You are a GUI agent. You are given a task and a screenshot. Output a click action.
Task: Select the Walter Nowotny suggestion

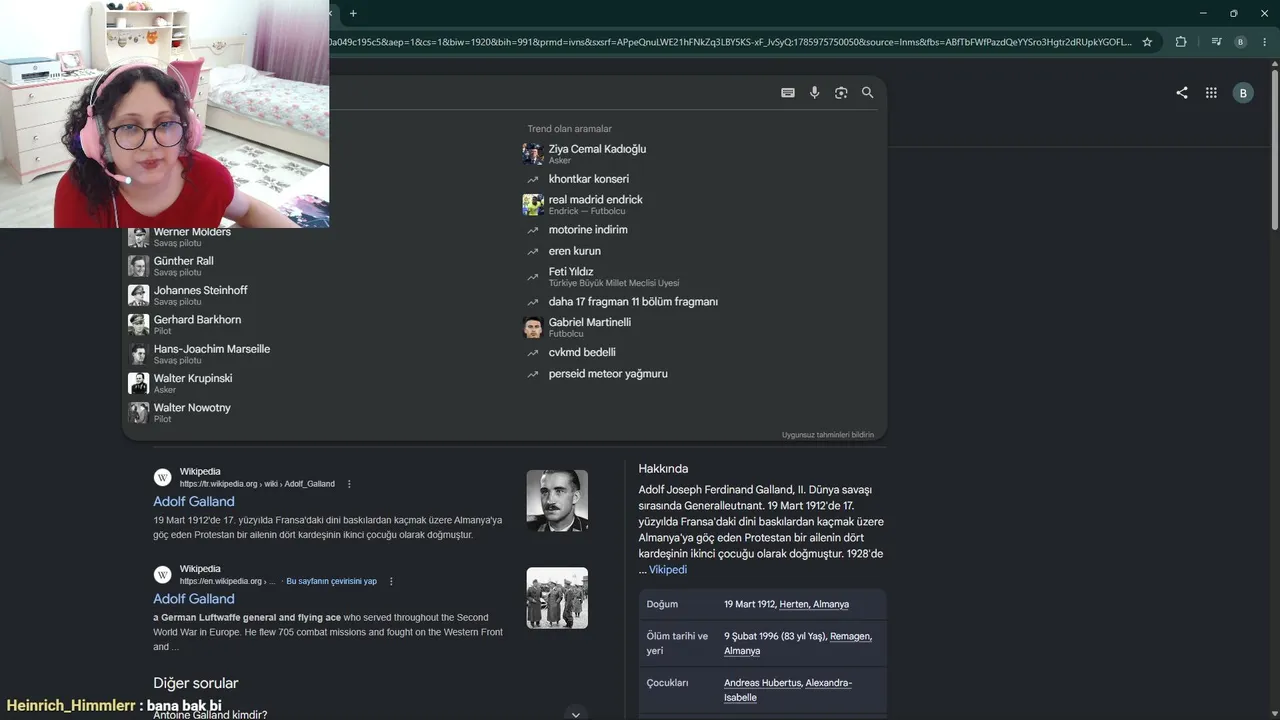[x=180, y=412]
